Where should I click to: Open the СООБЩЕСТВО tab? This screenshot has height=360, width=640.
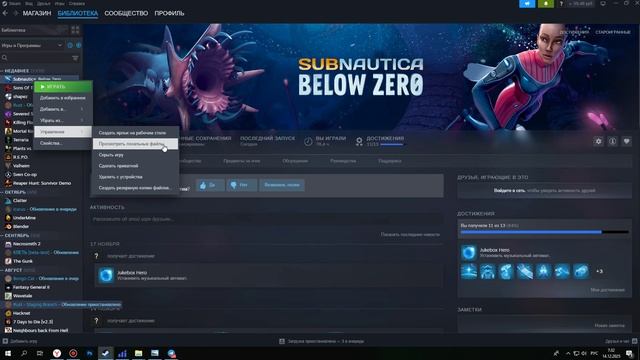(126, 13)
